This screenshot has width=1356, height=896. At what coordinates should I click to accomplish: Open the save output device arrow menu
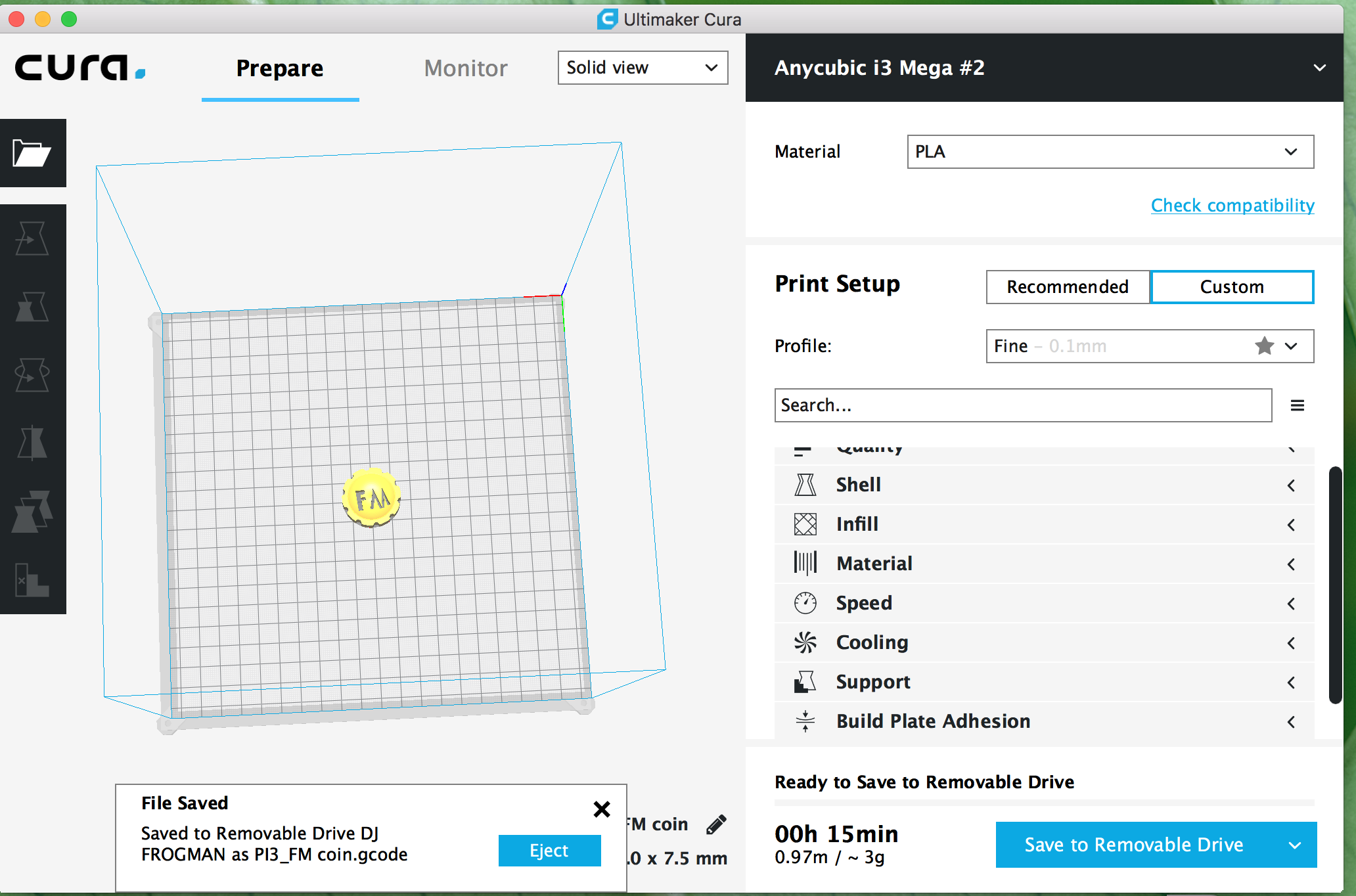pos(1295,845)
